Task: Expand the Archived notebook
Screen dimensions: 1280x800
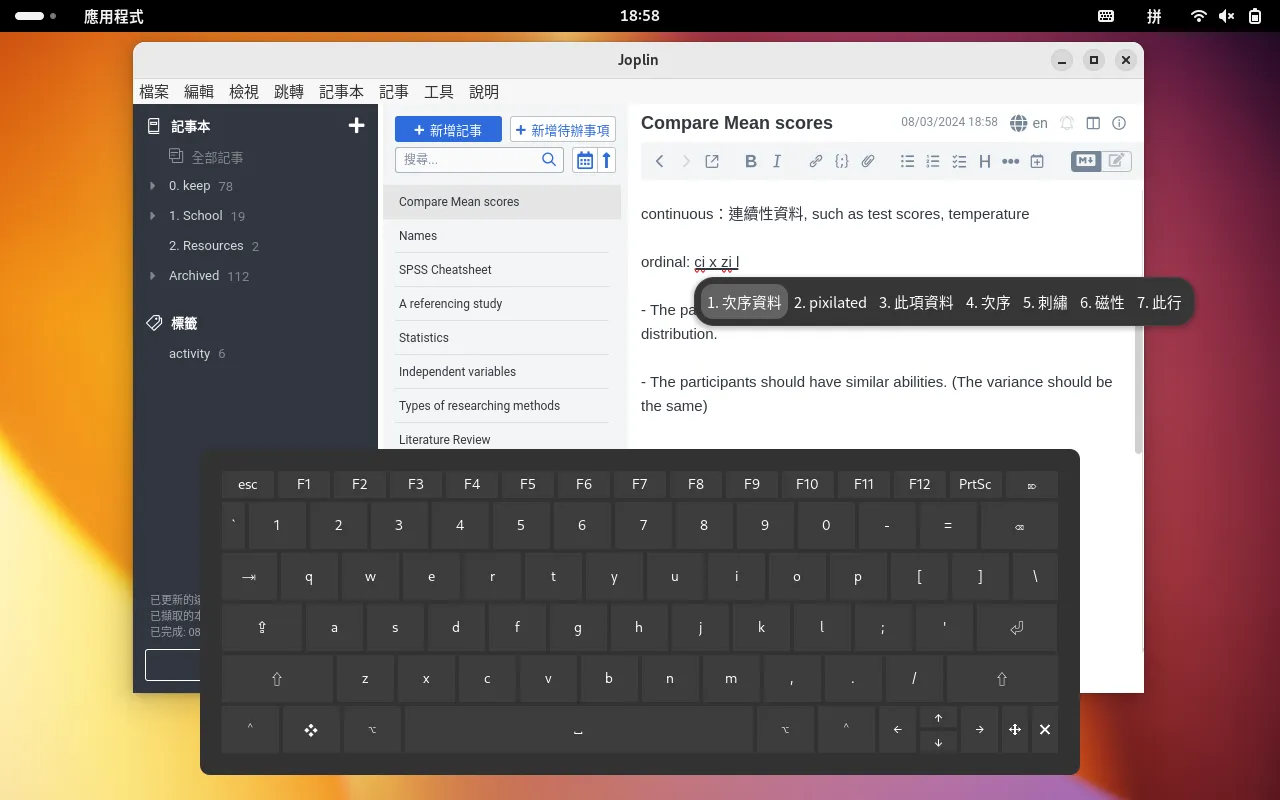Action: [x=153, y=276]
